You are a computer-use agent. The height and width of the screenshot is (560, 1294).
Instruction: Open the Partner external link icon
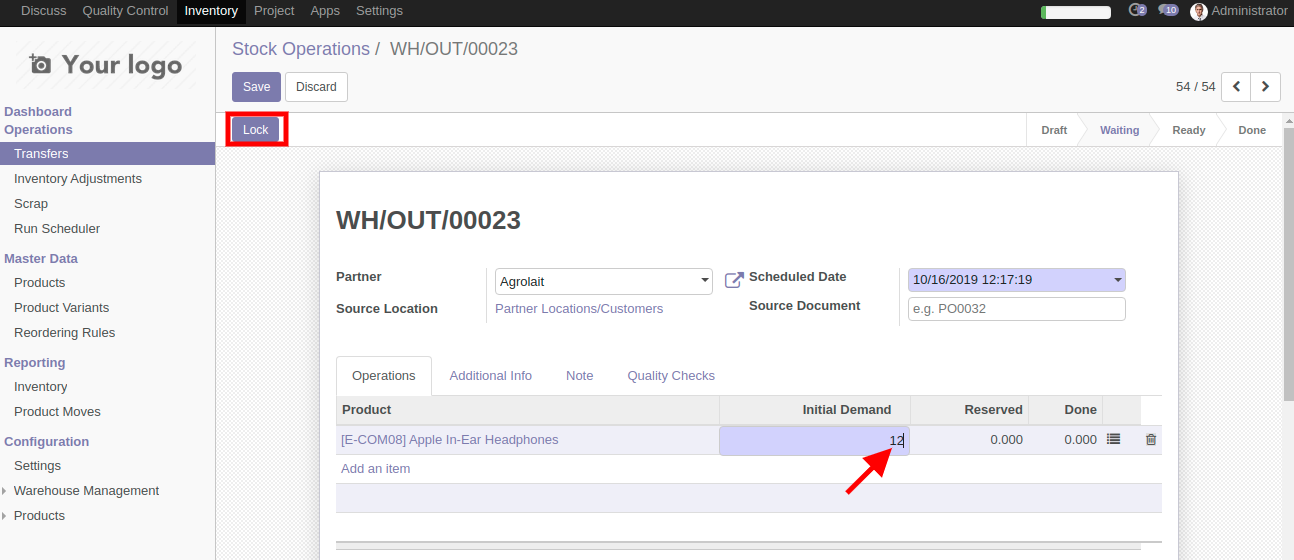click(734, 280)
